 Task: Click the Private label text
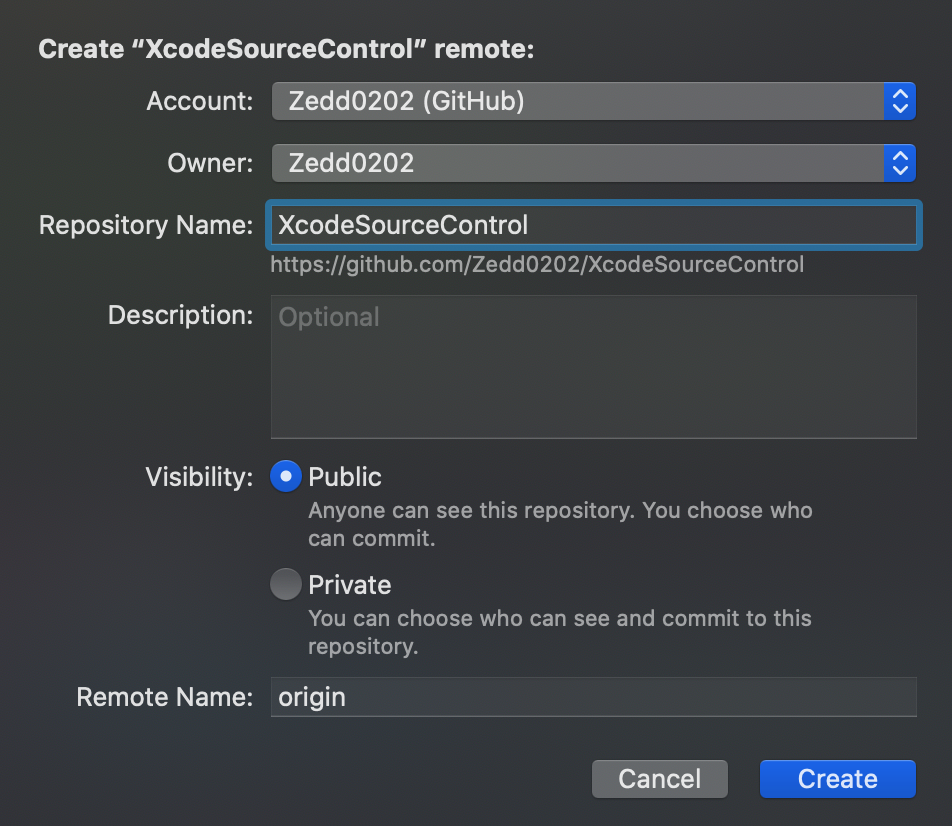pos(350,585)
